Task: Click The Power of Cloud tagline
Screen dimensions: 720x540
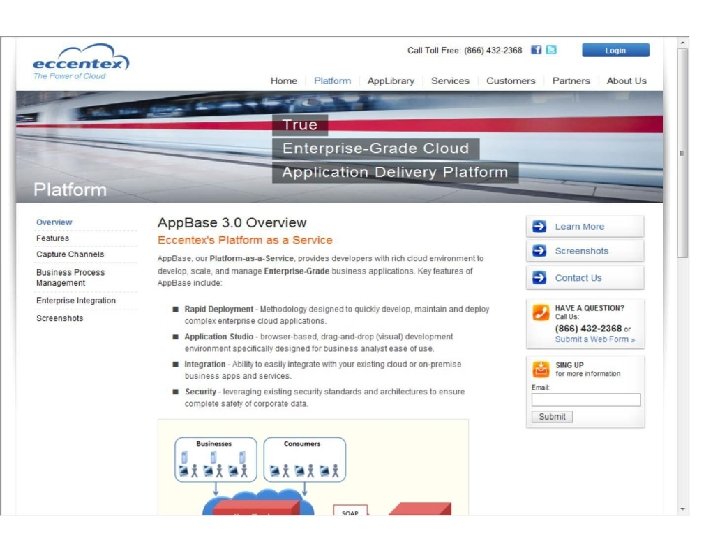Action: click(x=69, y=76)
